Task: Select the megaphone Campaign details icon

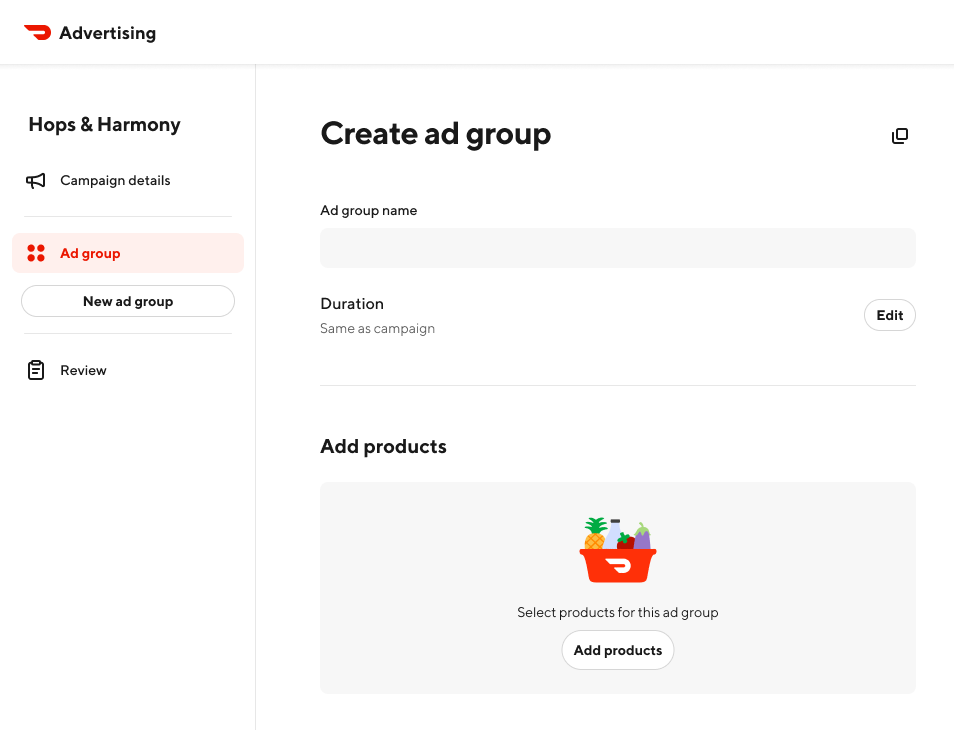Action: coord(36,181)
